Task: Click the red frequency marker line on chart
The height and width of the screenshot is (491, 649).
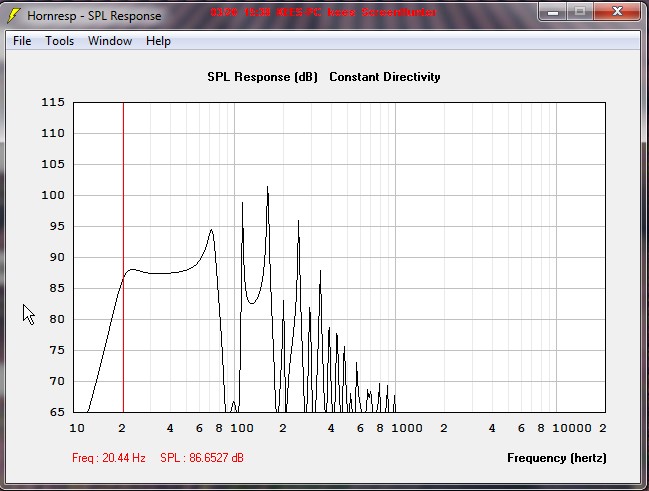Action: click(123, 257)
